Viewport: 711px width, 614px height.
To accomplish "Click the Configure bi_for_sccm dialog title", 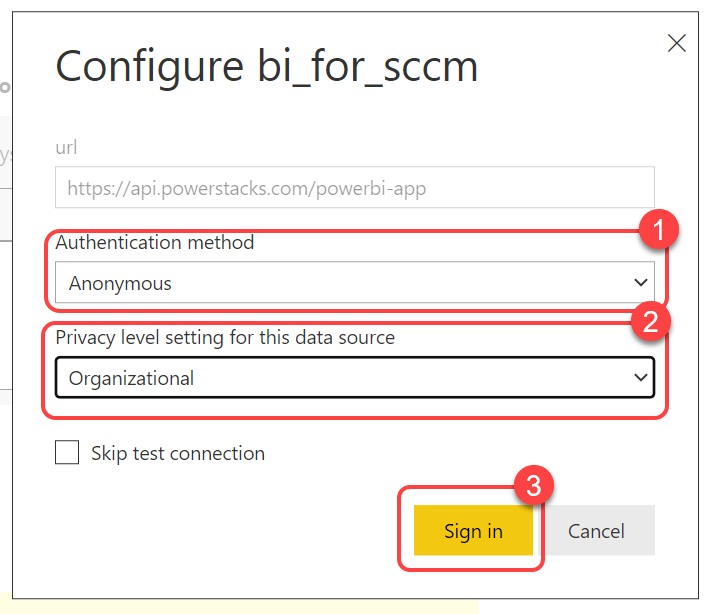I will pyautogui.click(x=266, y=67).
